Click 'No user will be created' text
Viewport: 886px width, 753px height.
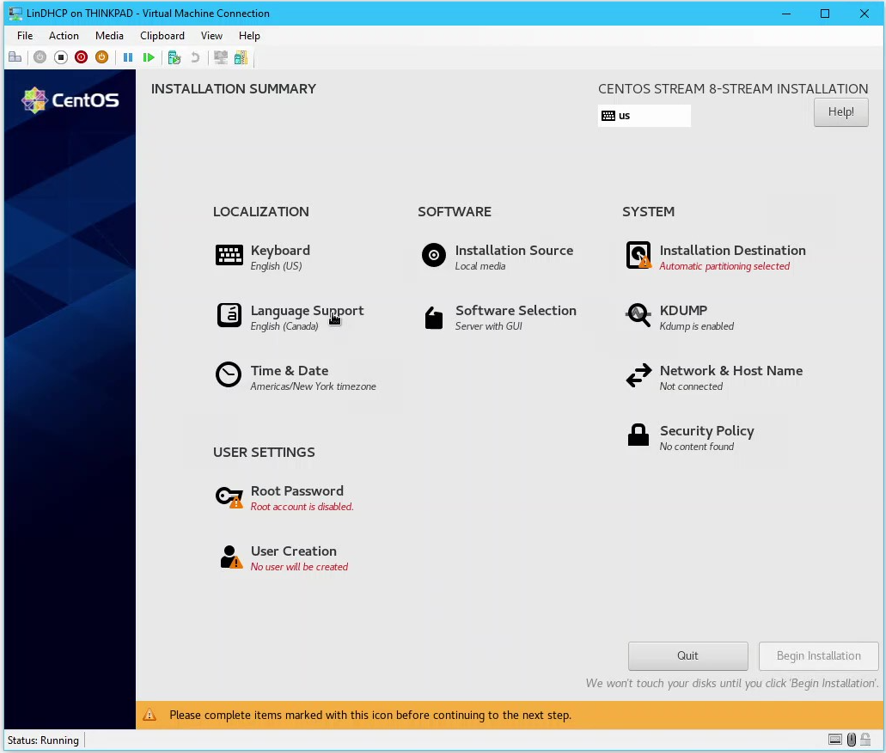tap(299, 567)
